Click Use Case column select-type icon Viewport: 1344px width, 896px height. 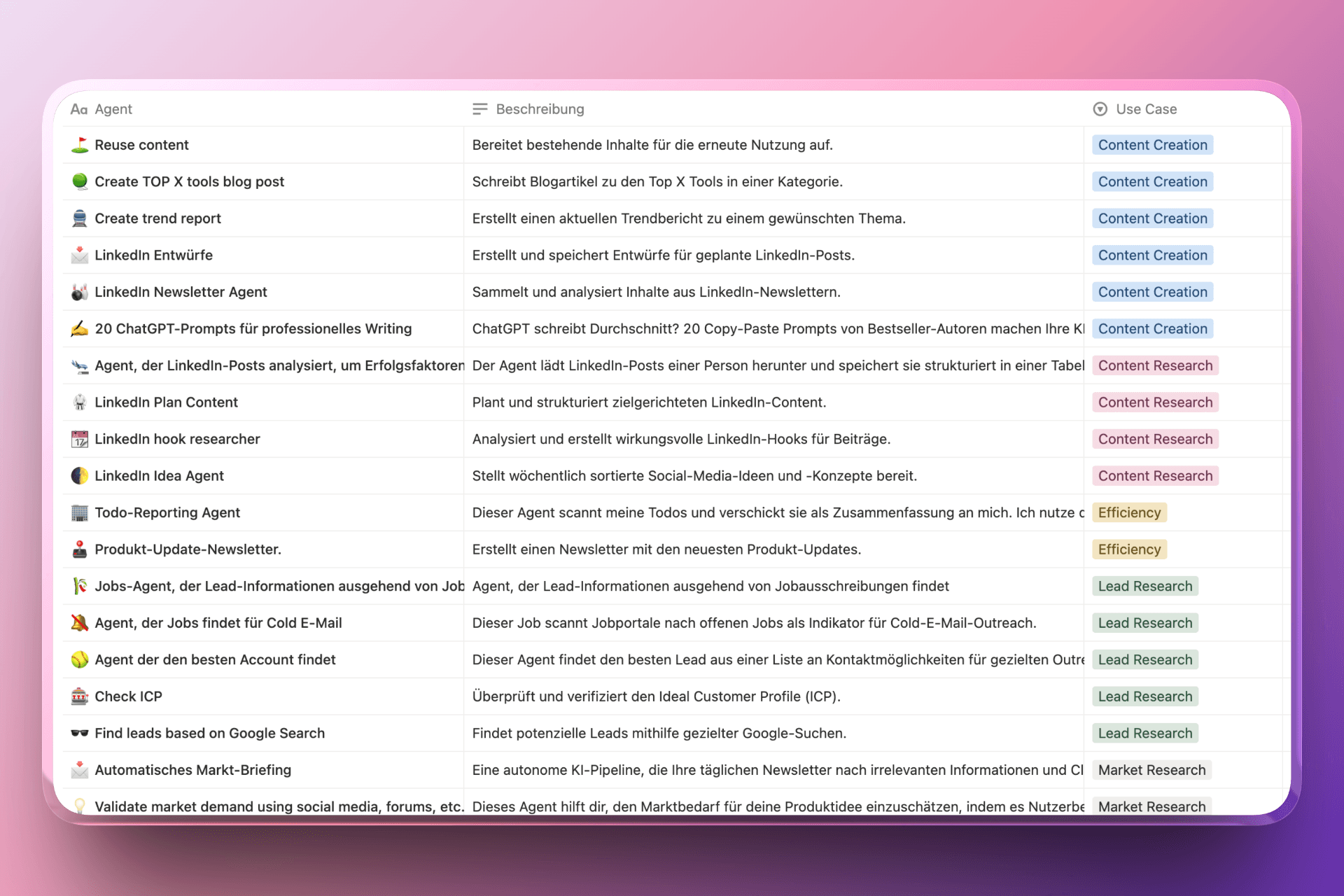coord(1100,109)
